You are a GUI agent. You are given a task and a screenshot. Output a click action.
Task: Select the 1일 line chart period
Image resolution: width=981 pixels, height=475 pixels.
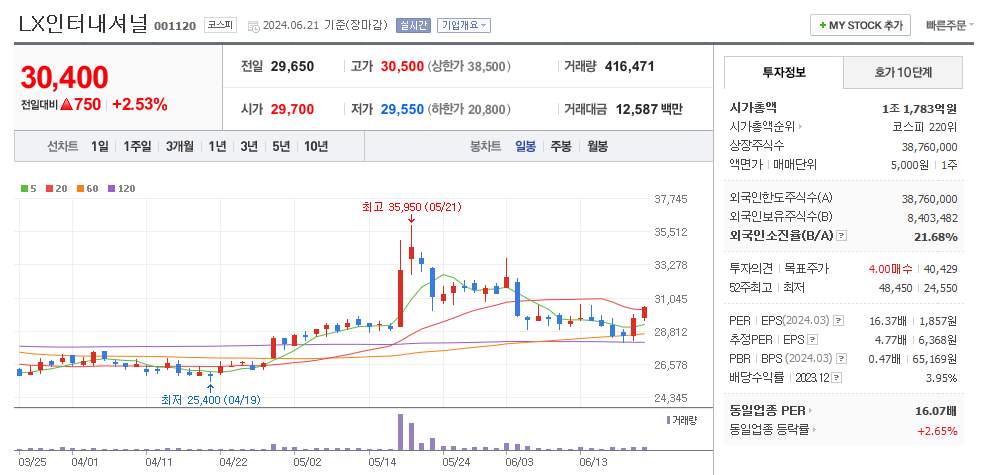[99, 147]
